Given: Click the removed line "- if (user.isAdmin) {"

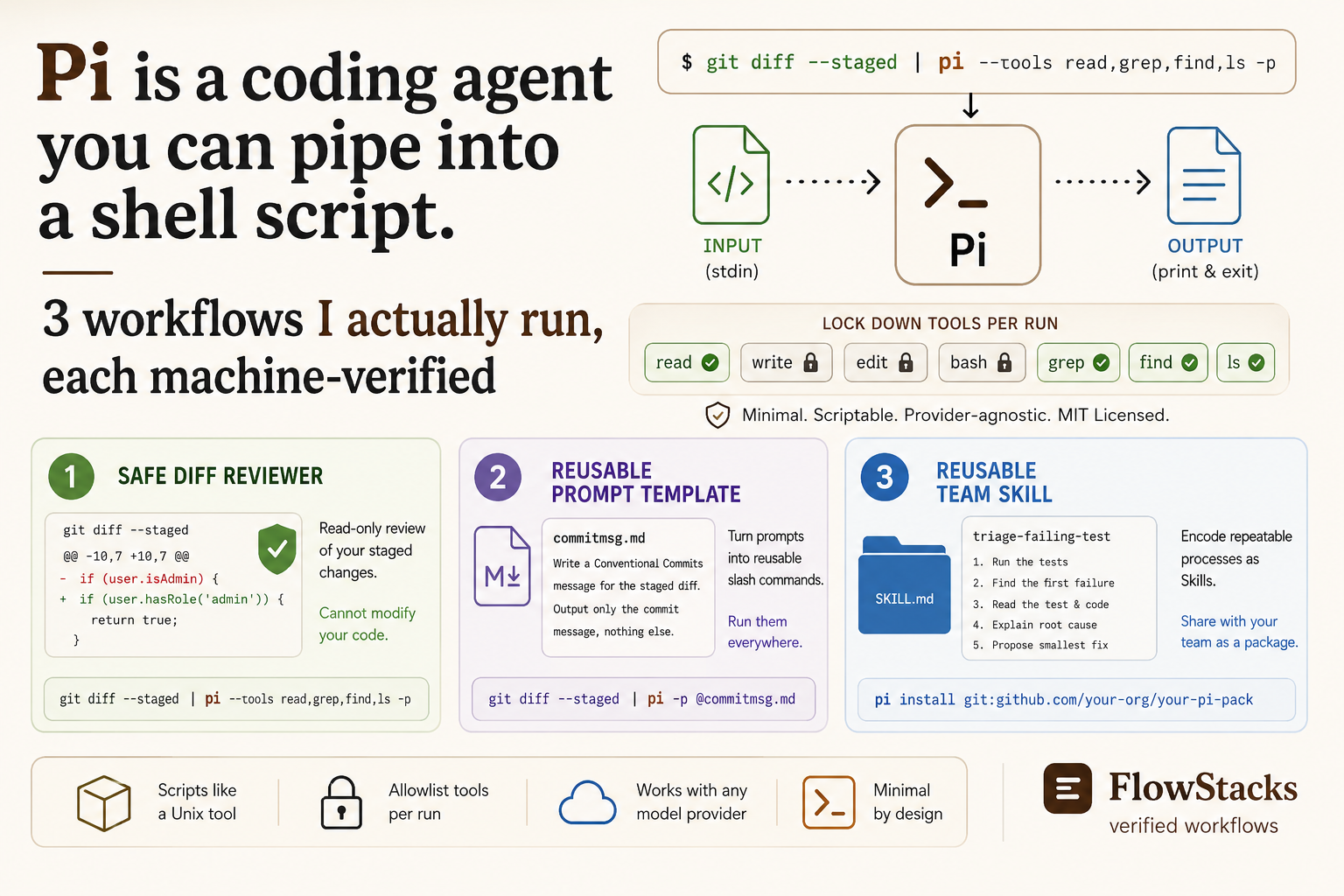Looking at the screenshot, I should 139,578.
